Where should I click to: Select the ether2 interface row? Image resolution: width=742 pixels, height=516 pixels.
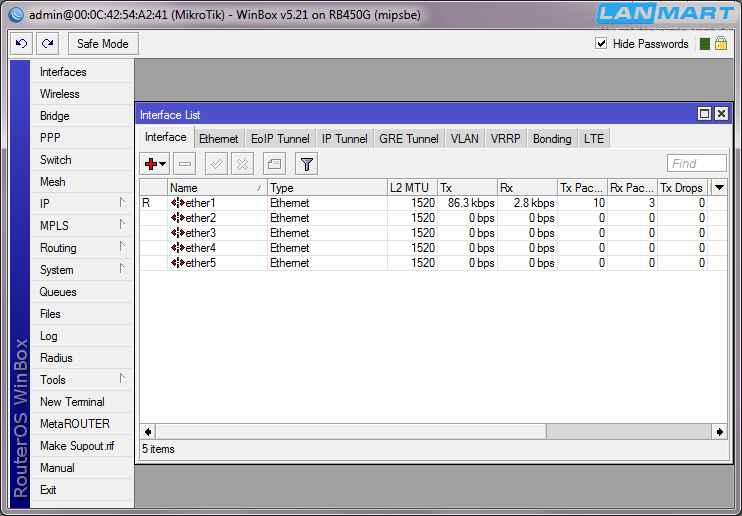[433, 218]
